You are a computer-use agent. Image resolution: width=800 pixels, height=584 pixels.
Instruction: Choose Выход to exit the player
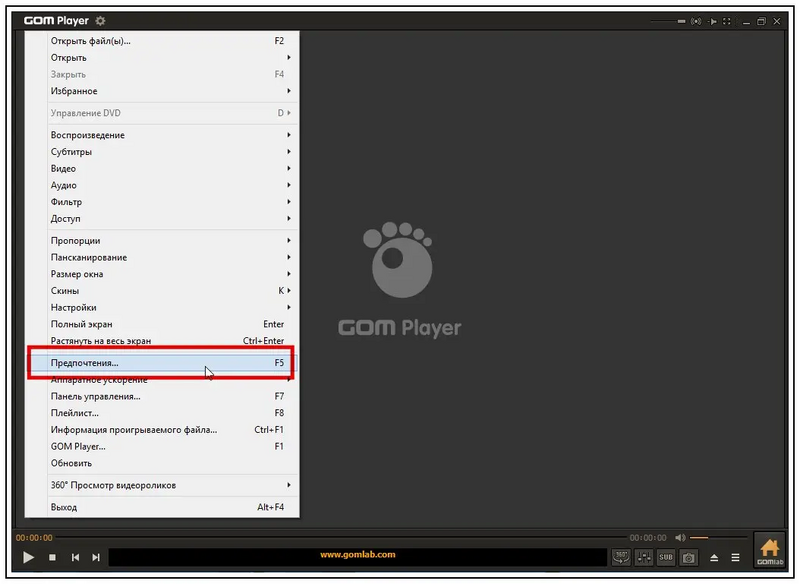(162, 507)
